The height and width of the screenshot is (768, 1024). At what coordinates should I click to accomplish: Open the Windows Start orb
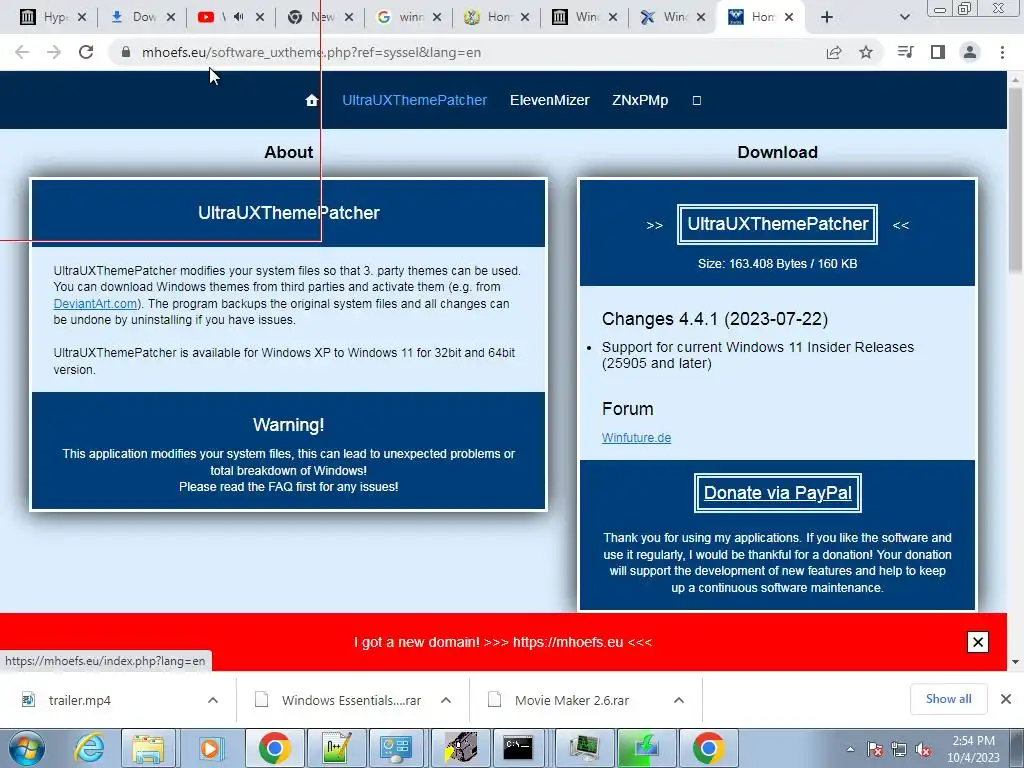click(26, 748)
